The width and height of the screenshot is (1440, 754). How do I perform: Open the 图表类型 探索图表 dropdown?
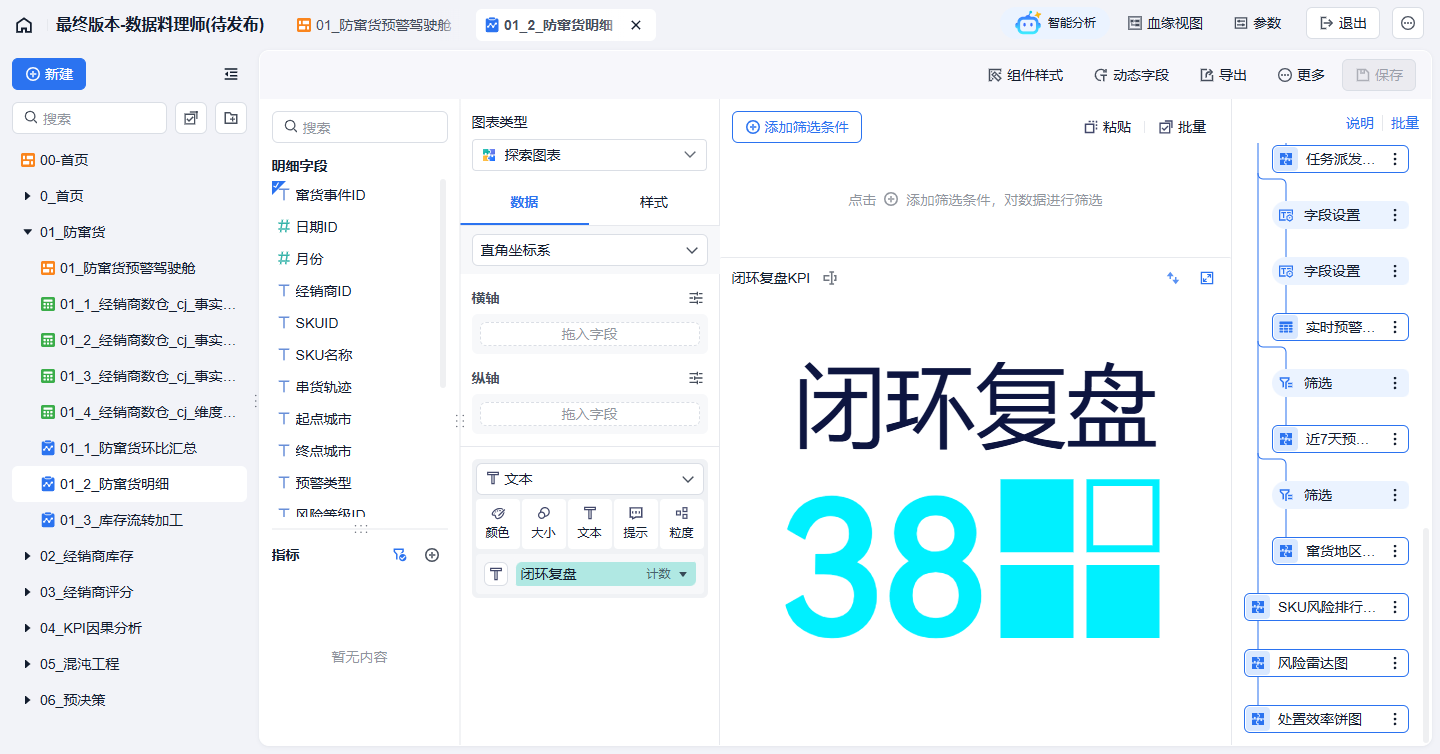[x=589, y=155]
